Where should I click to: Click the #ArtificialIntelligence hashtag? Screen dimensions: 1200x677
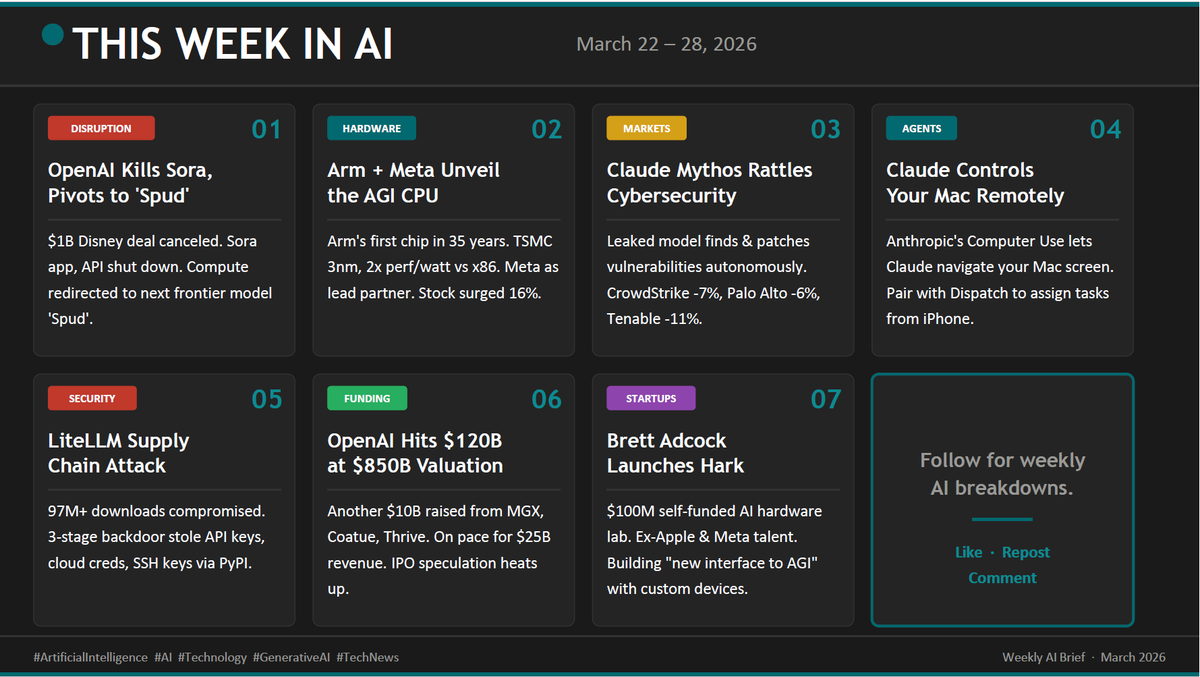(x=90, y=657)
